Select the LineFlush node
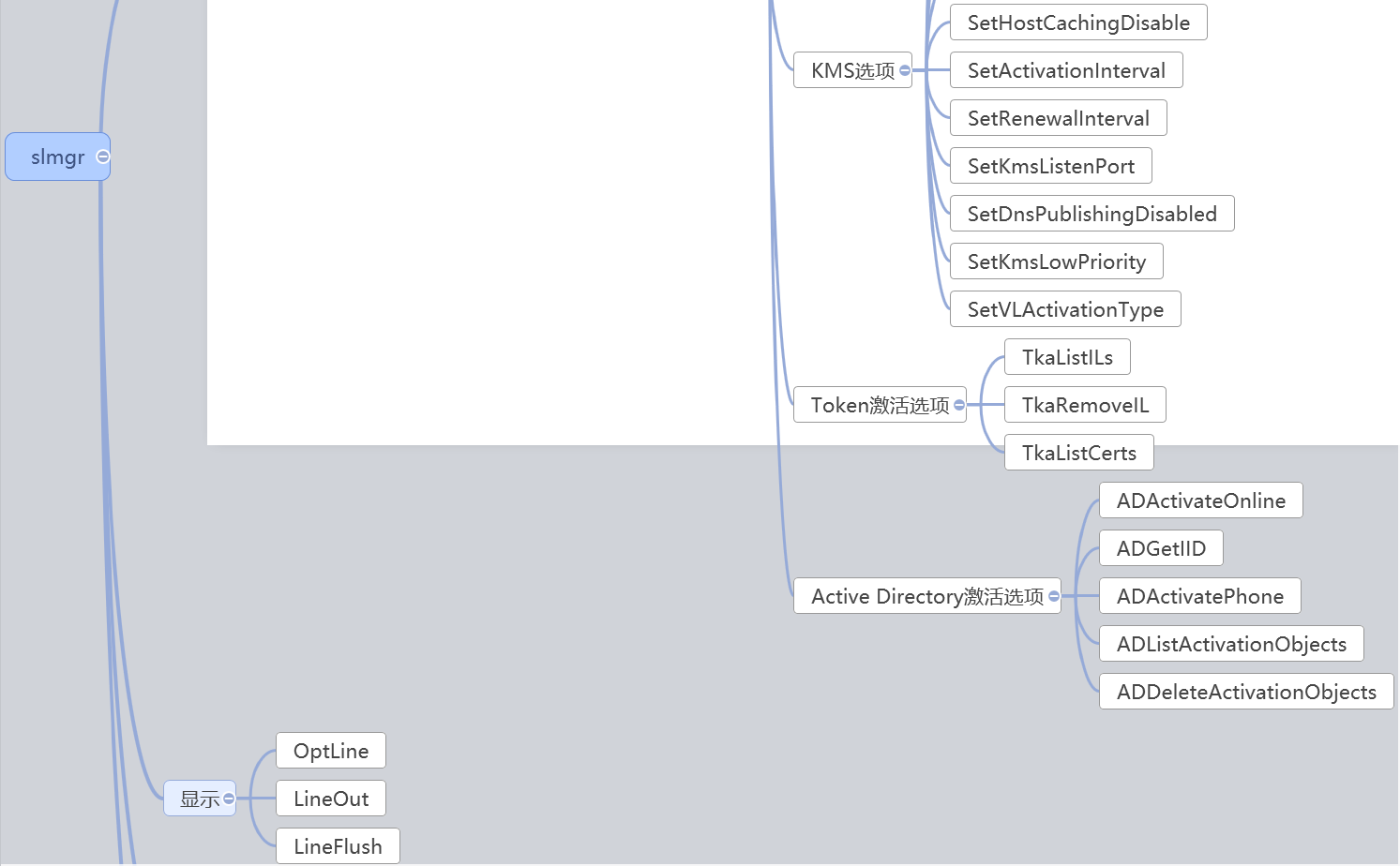This screenshot has width=1400, height=866. [x=338, y=846]
